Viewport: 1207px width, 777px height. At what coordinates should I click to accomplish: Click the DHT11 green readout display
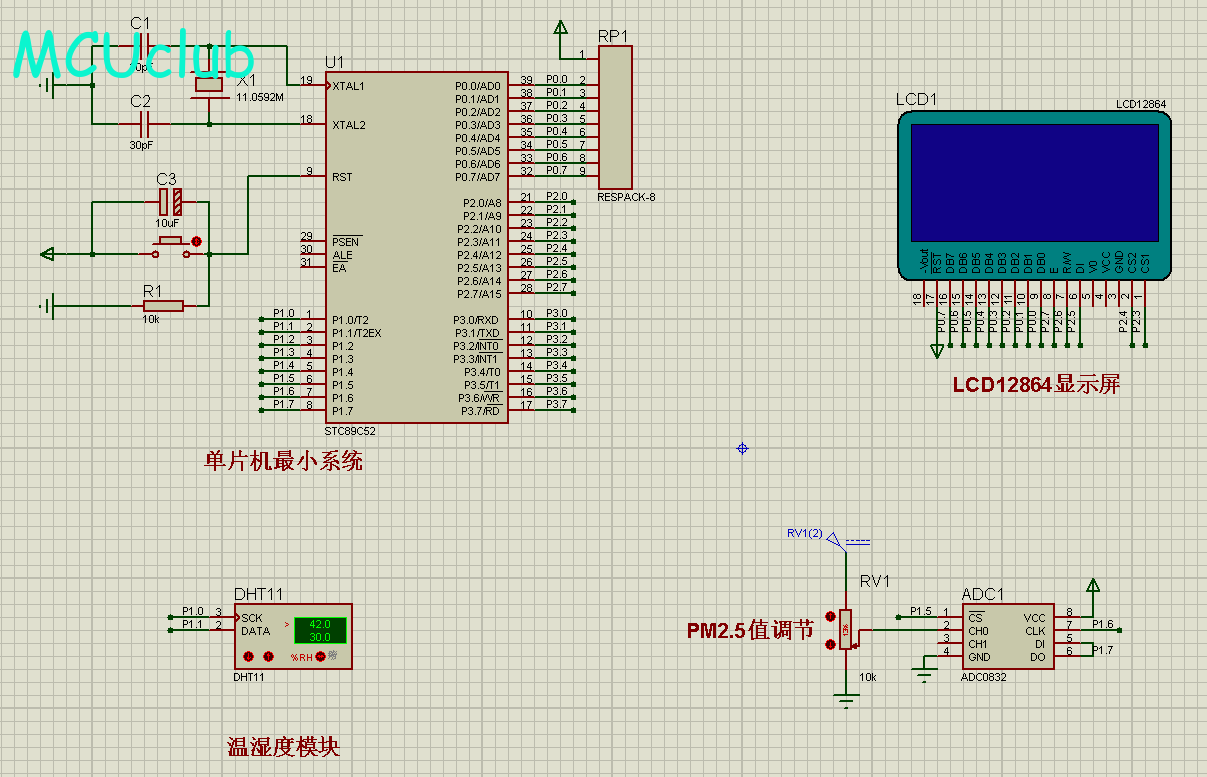320,630
